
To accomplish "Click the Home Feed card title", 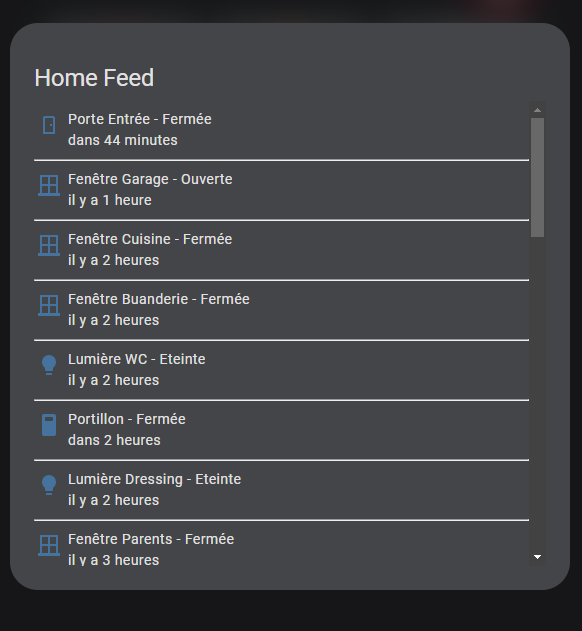I will tap(94, 78).
